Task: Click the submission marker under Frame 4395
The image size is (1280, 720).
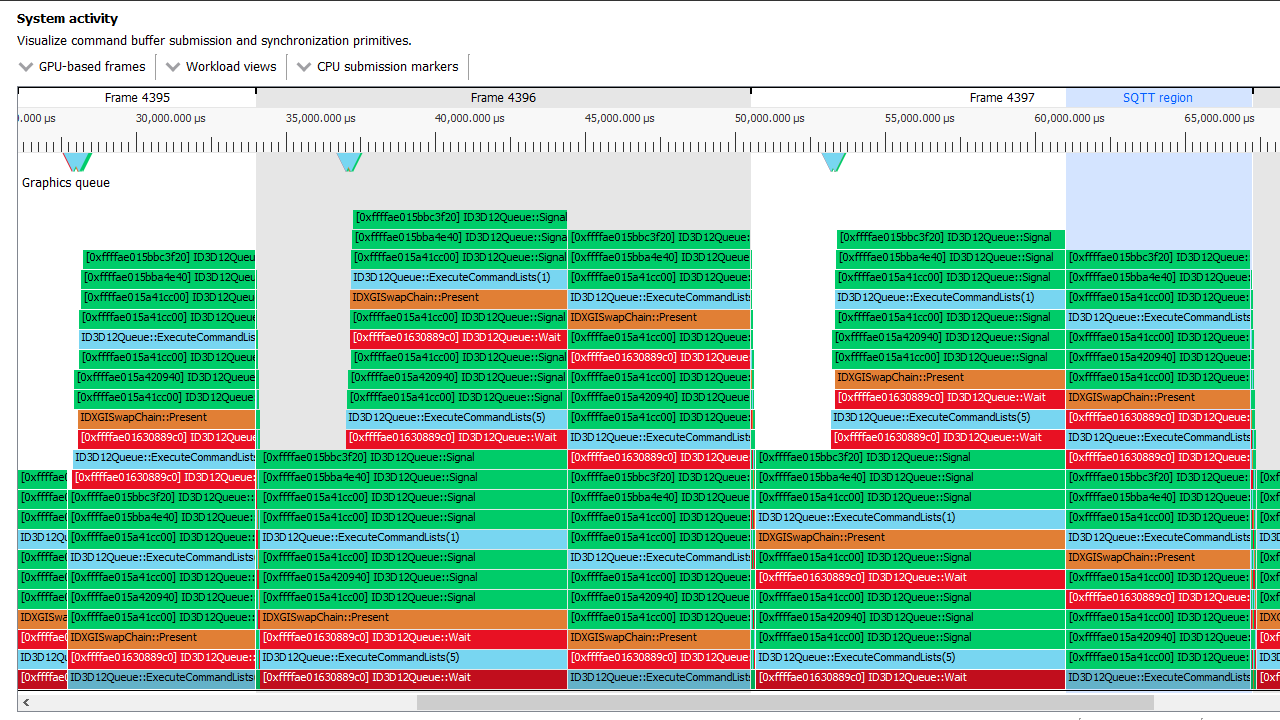Action: 77,161
